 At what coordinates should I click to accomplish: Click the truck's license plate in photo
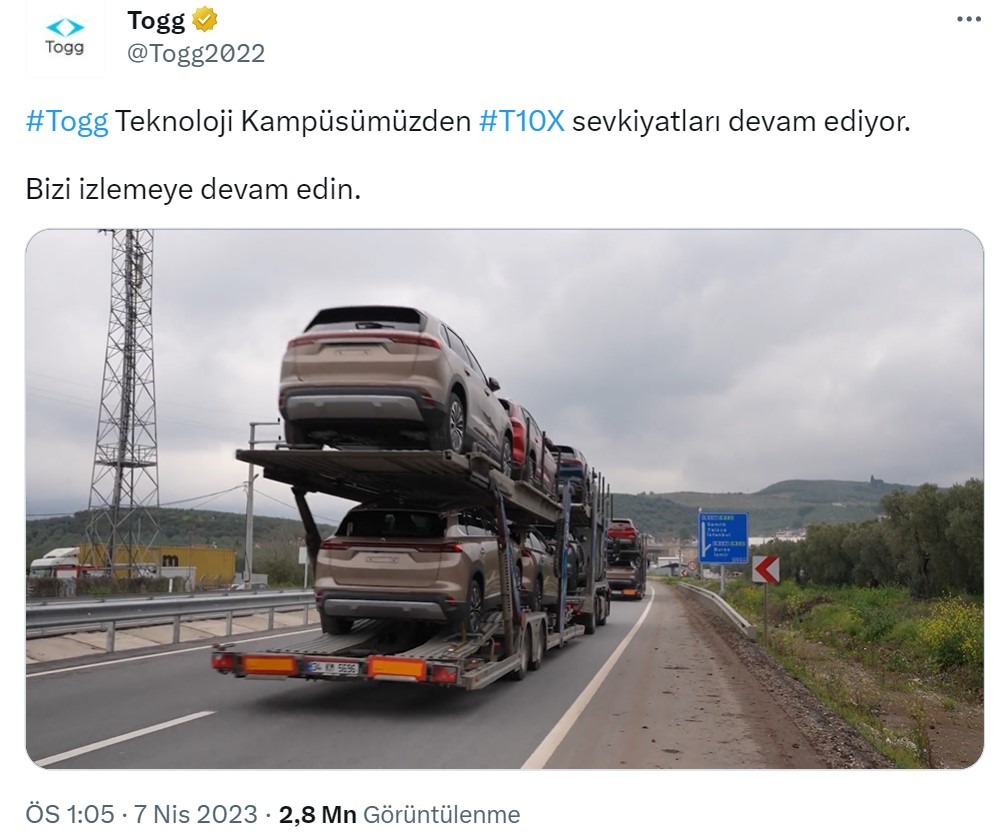point(333,667)
